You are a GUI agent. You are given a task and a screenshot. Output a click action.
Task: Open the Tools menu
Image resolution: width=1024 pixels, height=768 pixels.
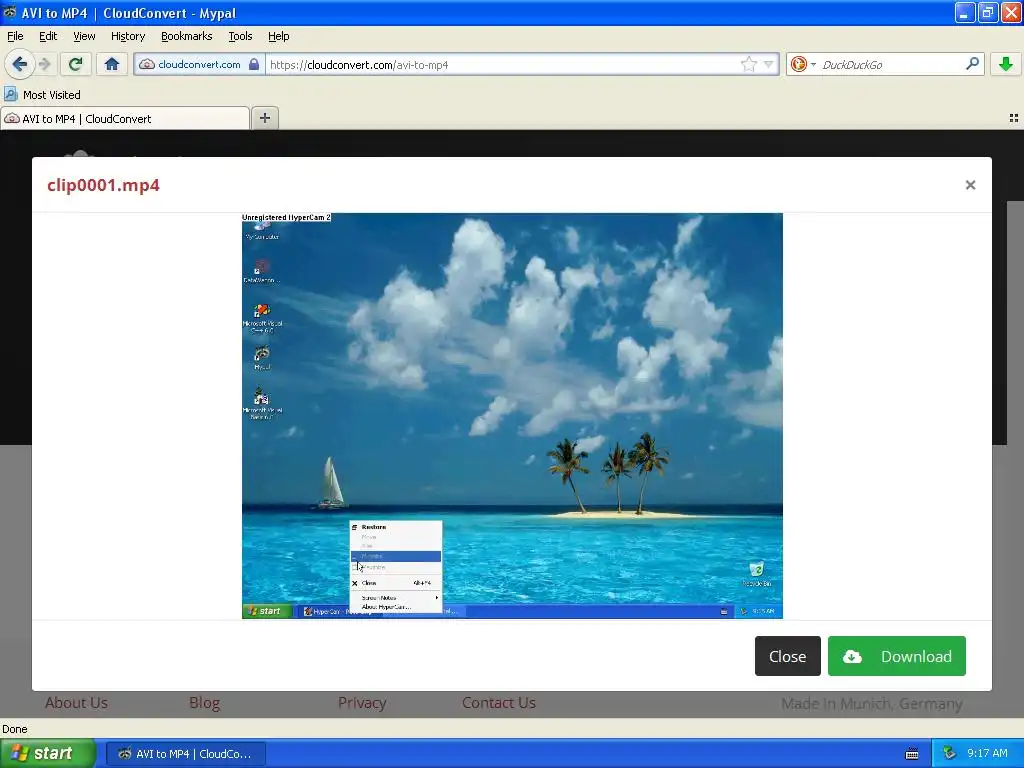pos(240,36)
